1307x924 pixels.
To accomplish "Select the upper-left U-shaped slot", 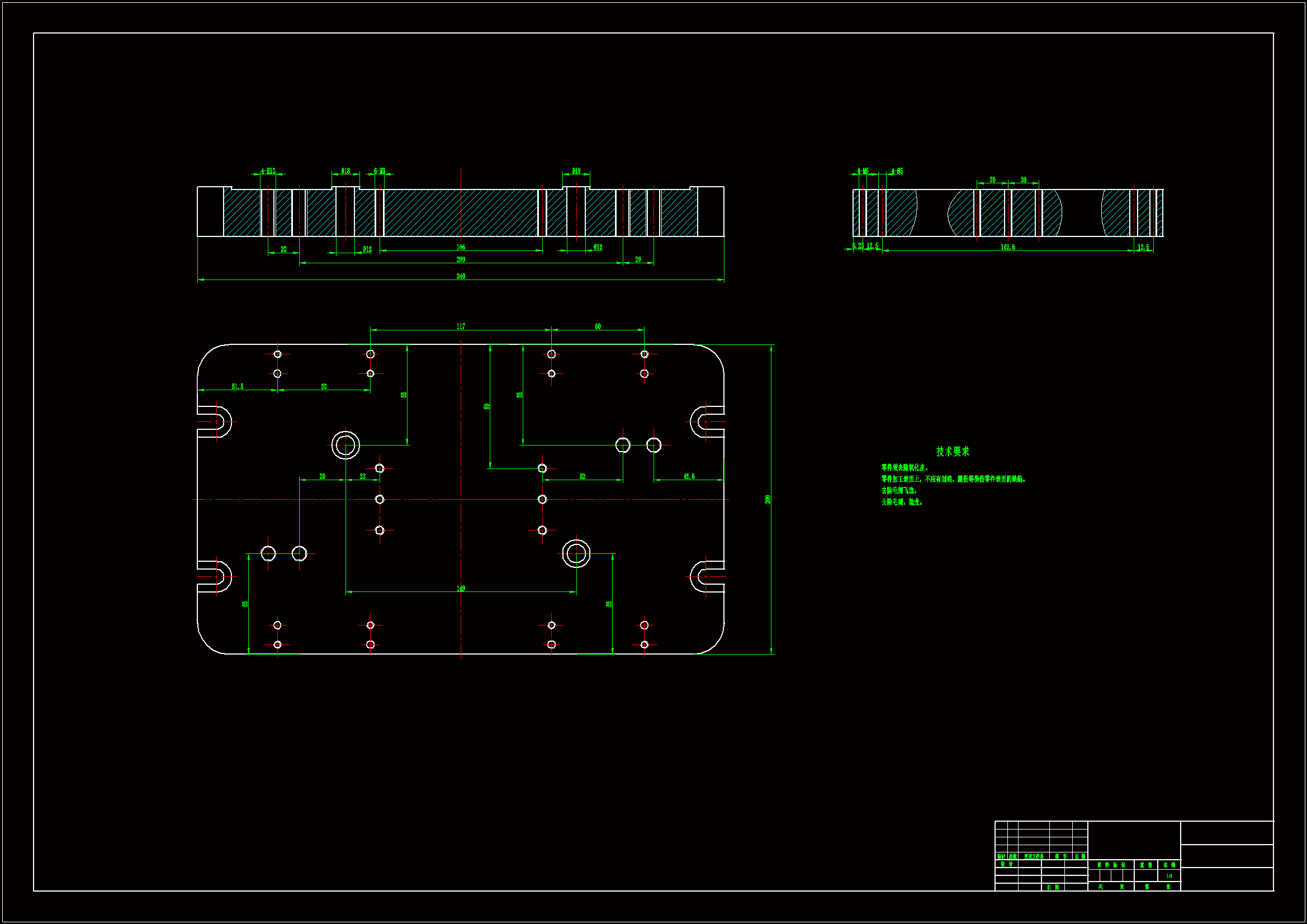I will [216, 422].
